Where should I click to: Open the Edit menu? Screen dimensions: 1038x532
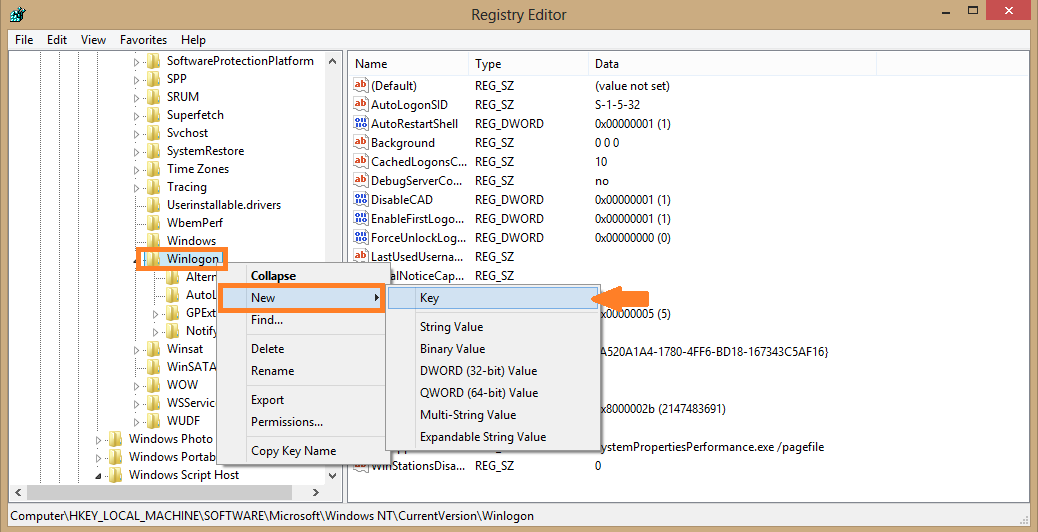pos(57,40)
